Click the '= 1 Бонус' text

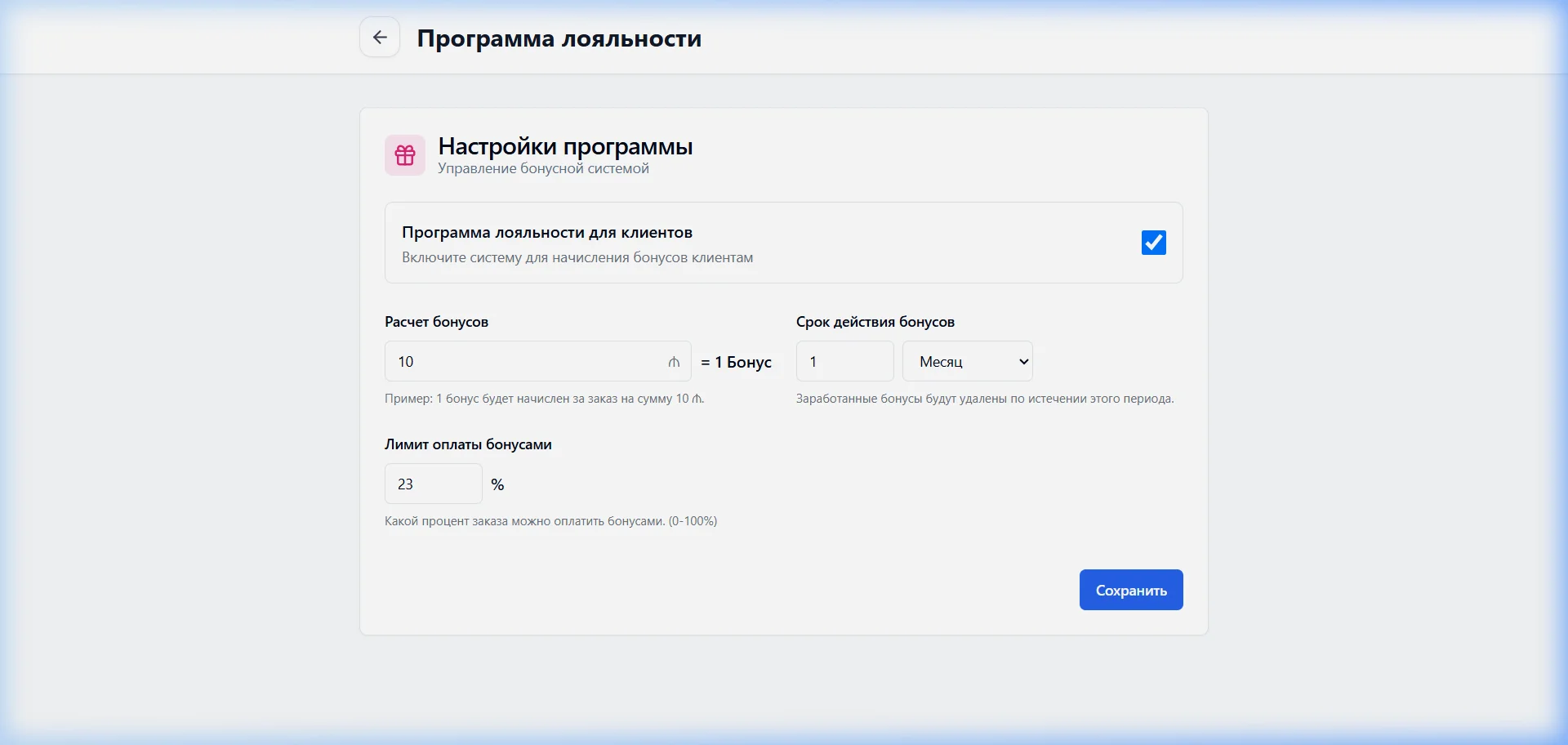click(736, 362)
